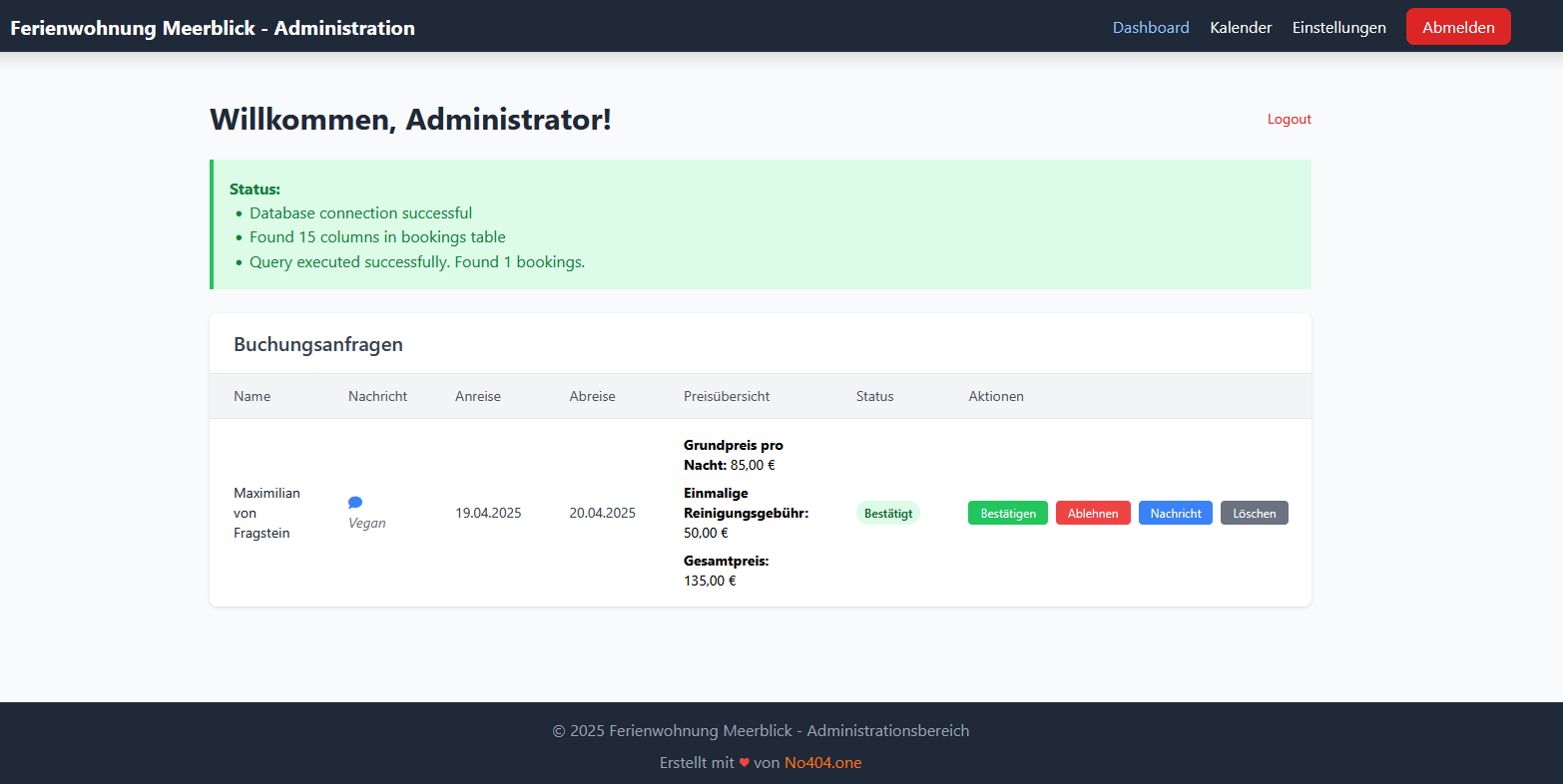
Task: Click the arrival date 19.04.2025
Action: click(x=488, y=513)
